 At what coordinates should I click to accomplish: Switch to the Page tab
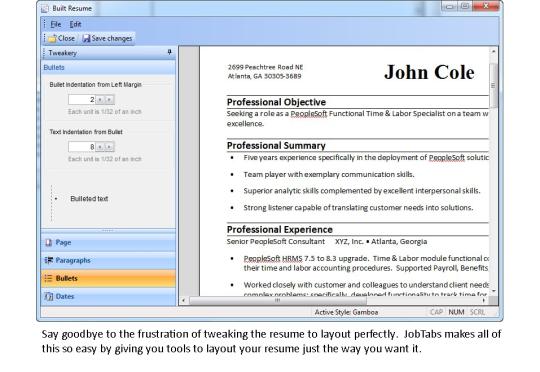[108, 242]
